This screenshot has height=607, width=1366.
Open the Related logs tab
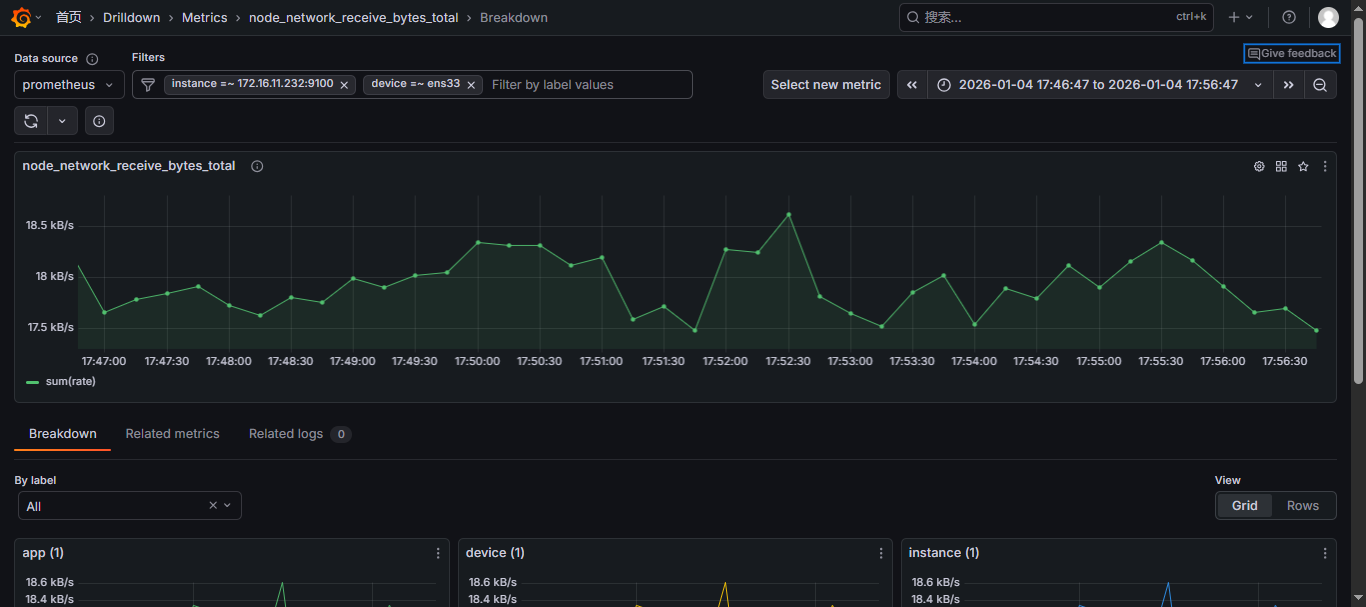[286, 434]
